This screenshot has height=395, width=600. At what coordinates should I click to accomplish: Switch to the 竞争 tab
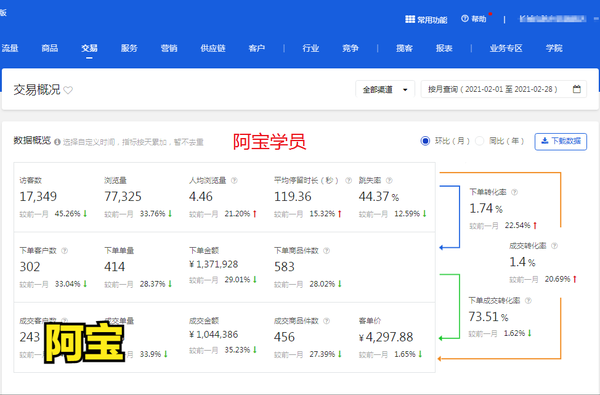(x=350, y=48)
